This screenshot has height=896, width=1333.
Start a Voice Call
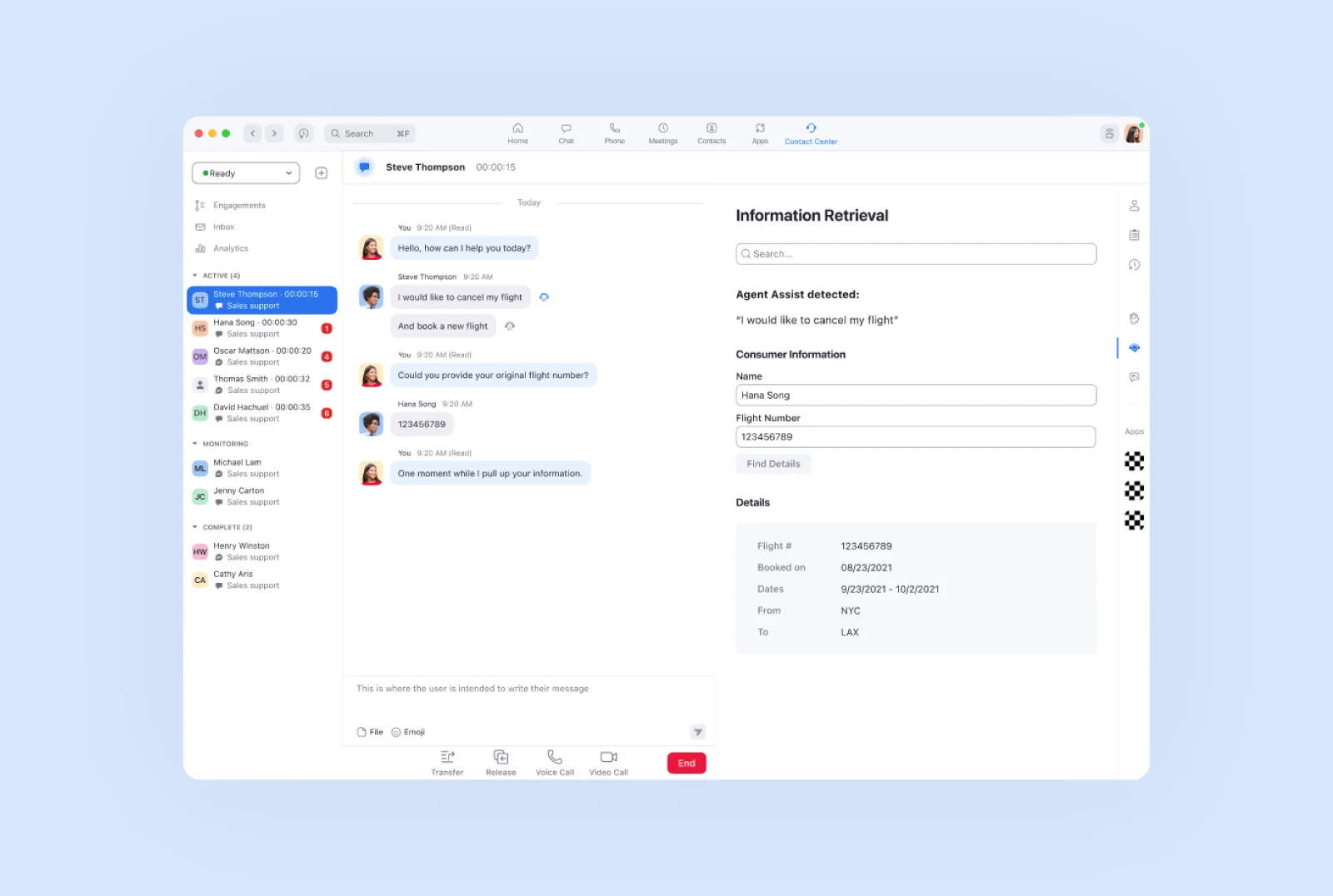555,758
